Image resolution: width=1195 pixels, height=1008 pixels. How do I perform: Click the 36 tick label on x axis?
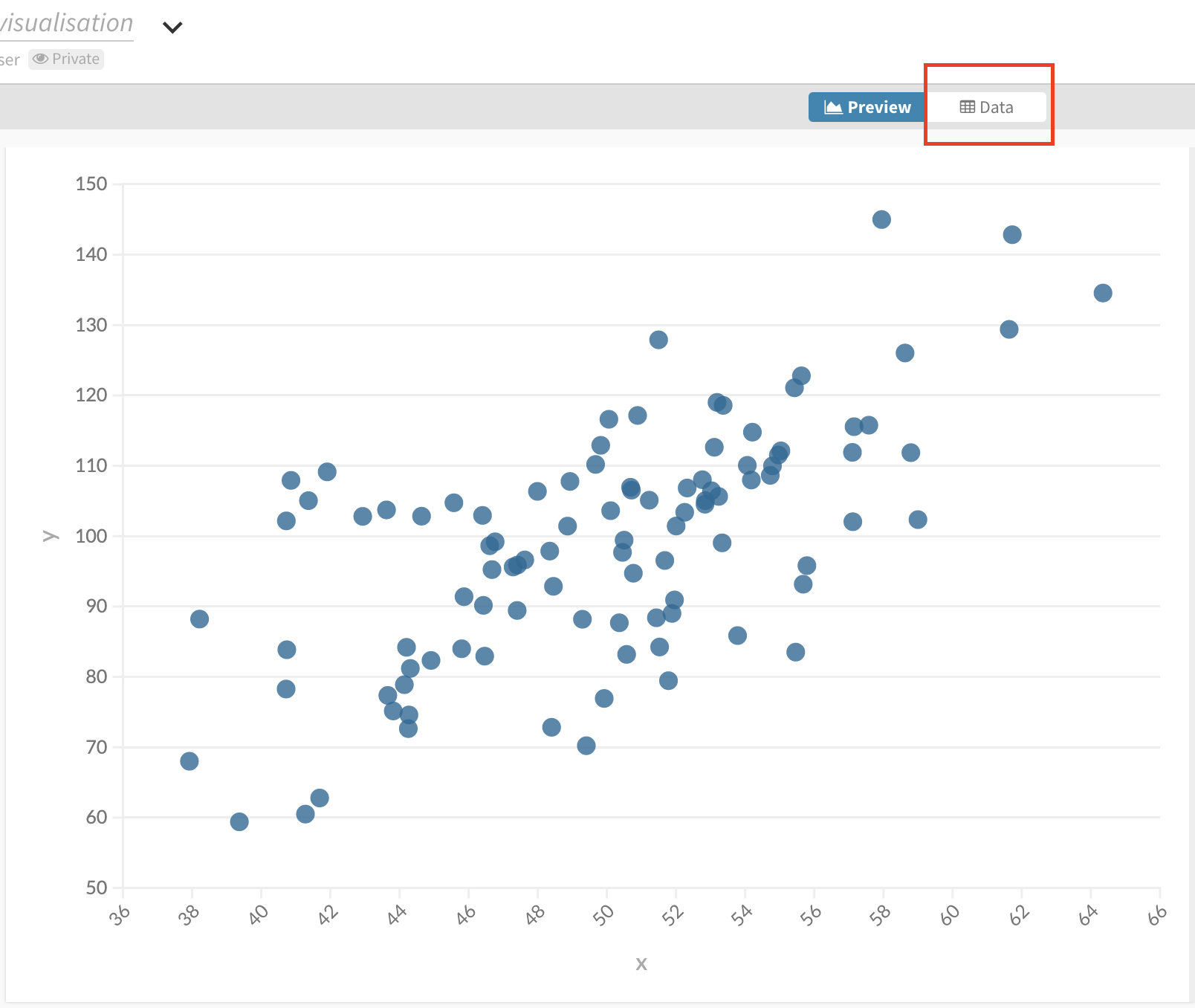[120, 916]
